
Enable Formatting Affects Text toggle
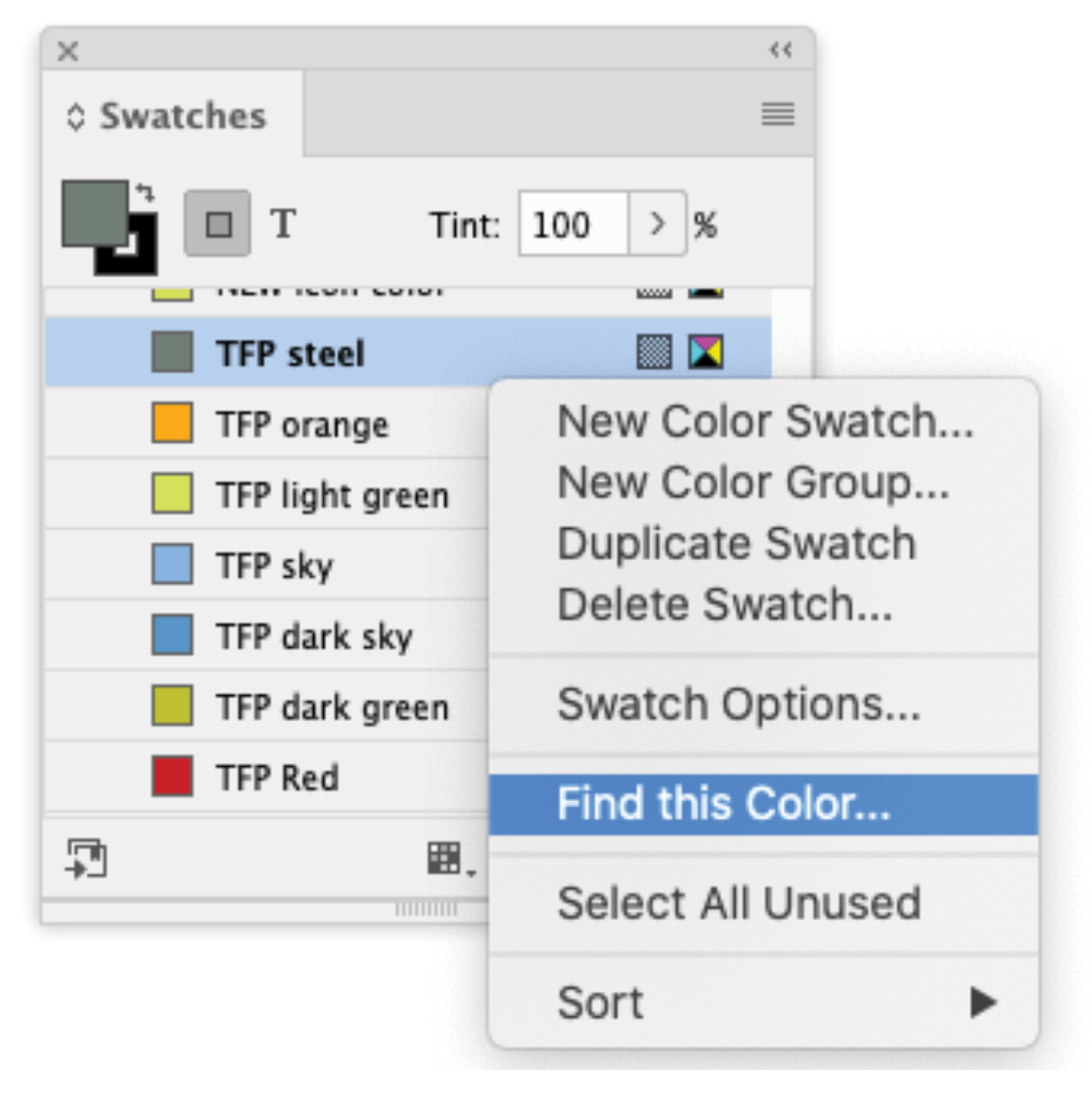coord(282,222)
